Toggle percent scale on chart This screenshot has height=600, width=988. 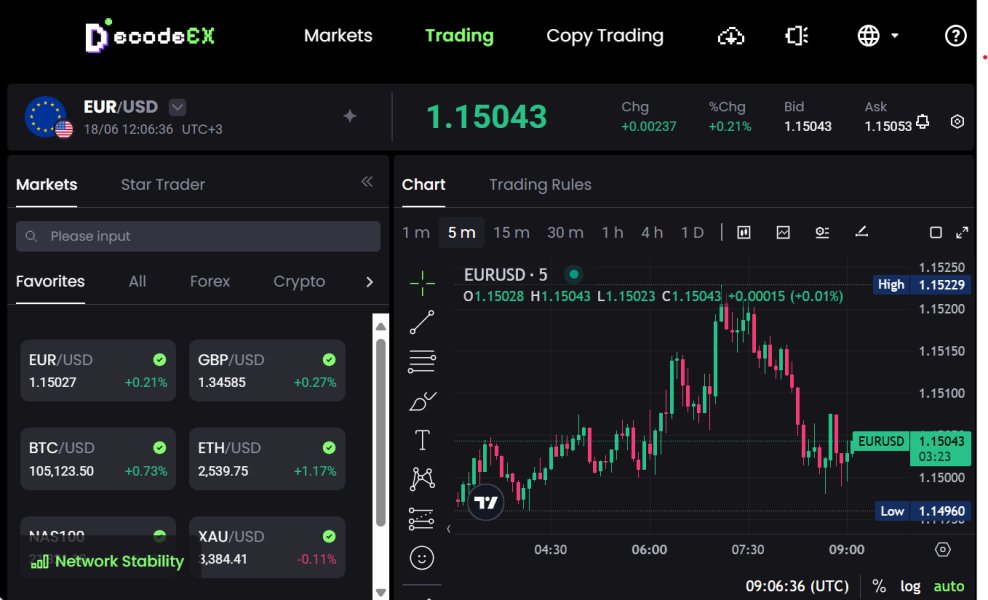click(x=879, y=586)
